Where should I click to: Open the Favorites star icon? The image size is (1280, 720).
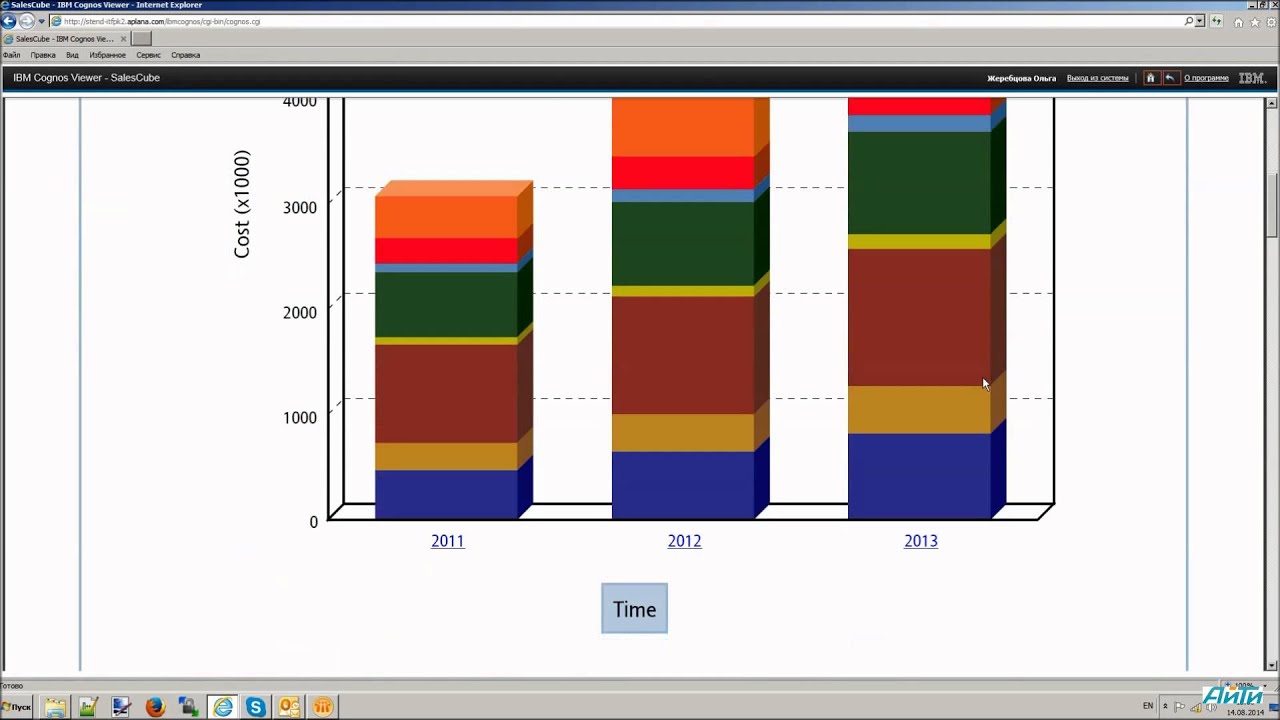tap(1253, 21)
